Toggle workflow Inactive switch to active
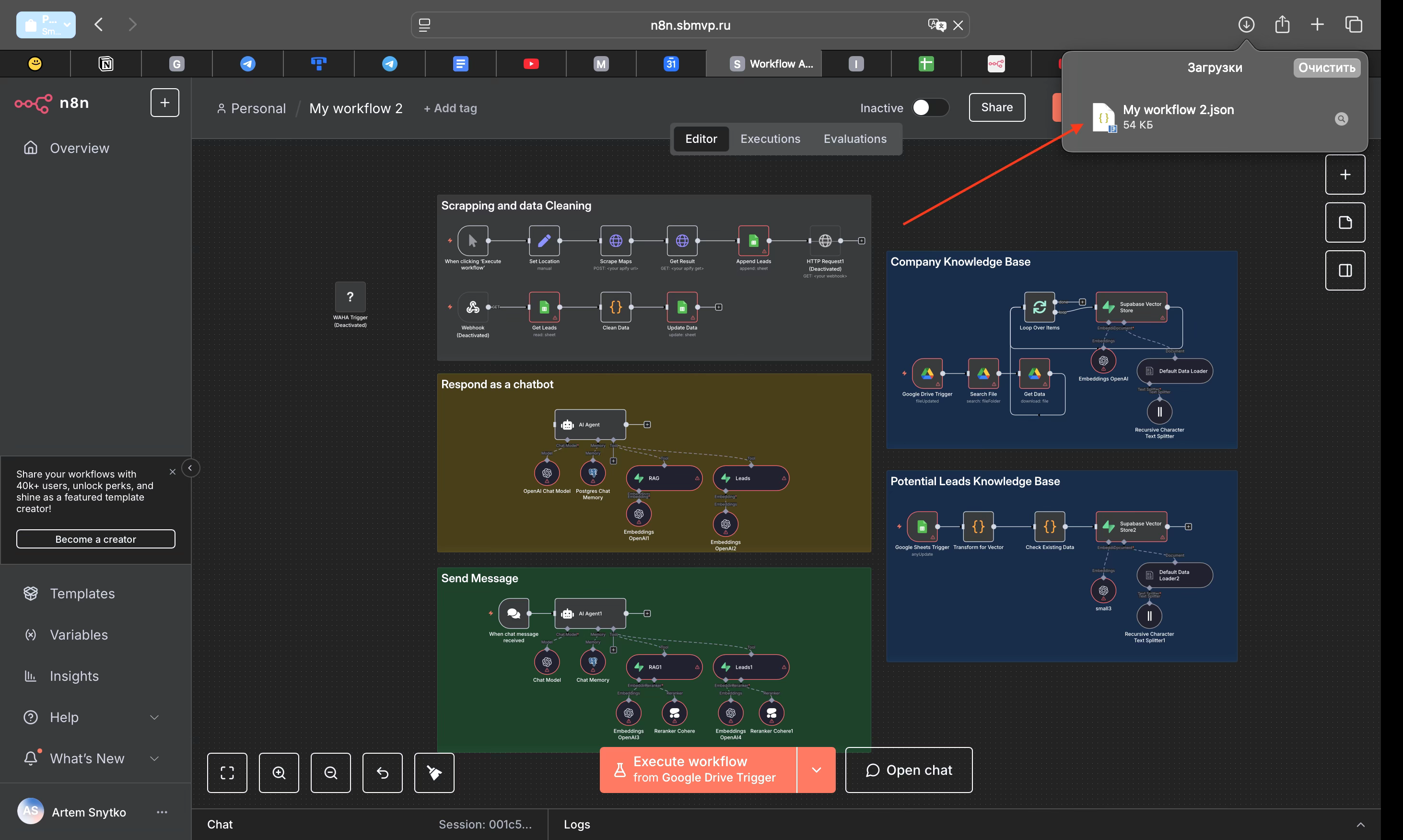Viewport: 1403px width, 840px height. coord(930,107)
